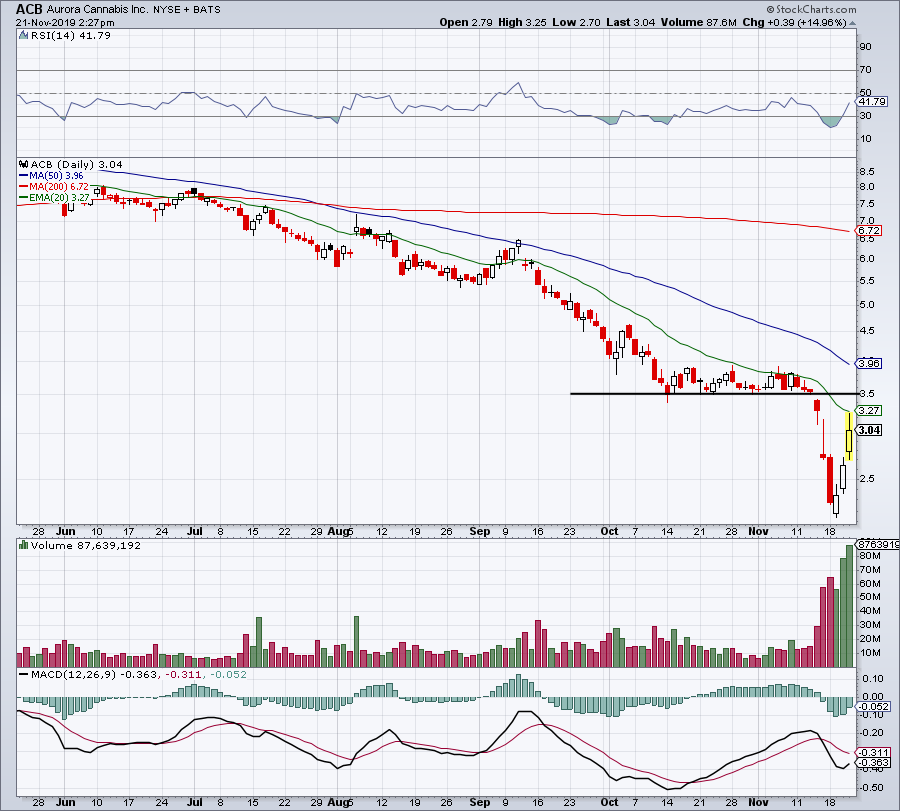900x811 pixels.
Task: Click the MACD(12,26,9) legend label
Action: coord(65,676)
